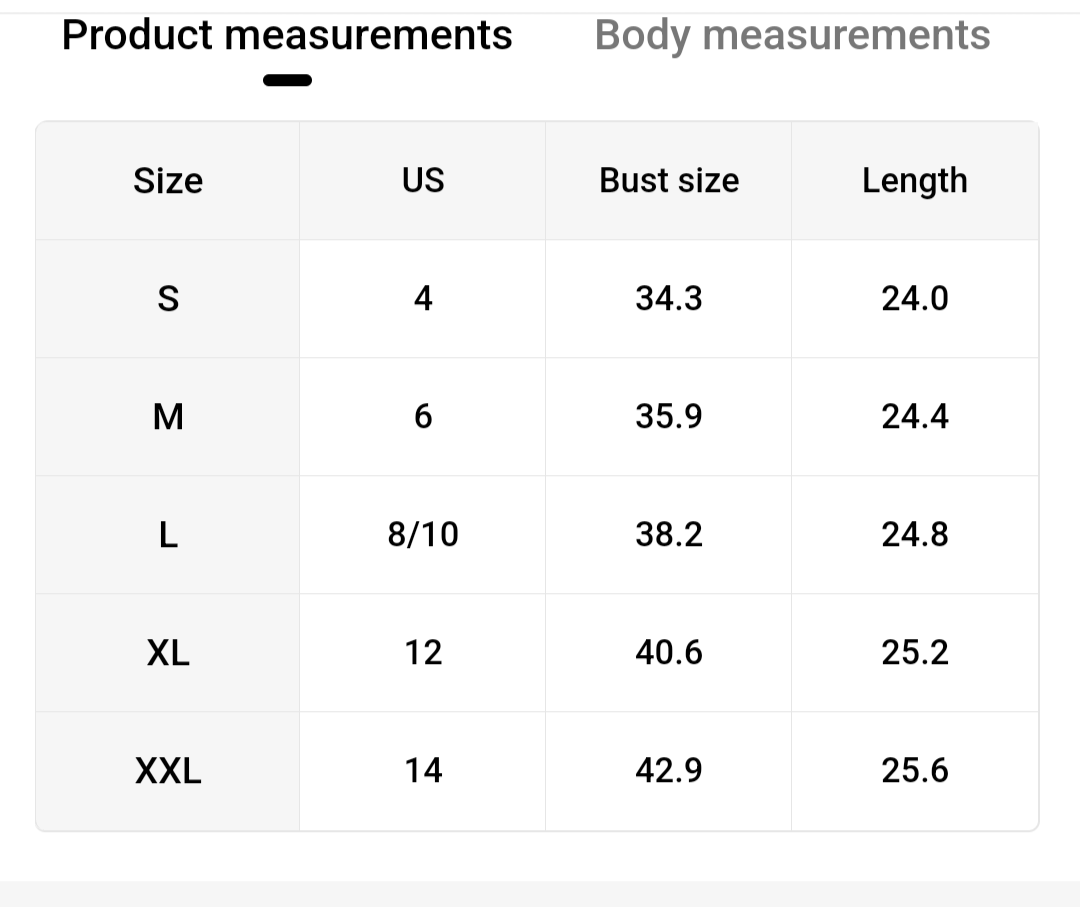Select the 38.2 bust size value
This screenshot has height=907, width=1080.
click(669, 535)
